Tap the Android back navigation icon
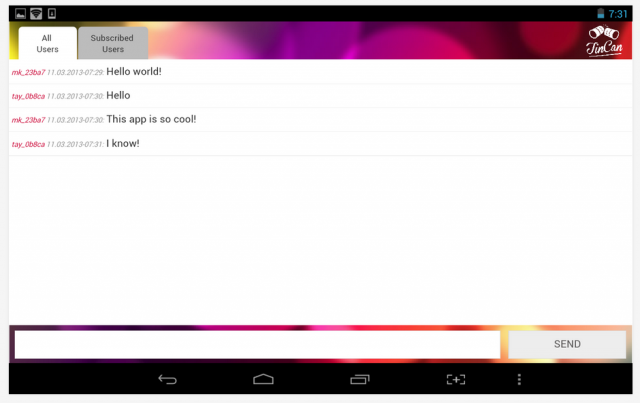Screen dimensions: 640x403 tap(167, 379)
